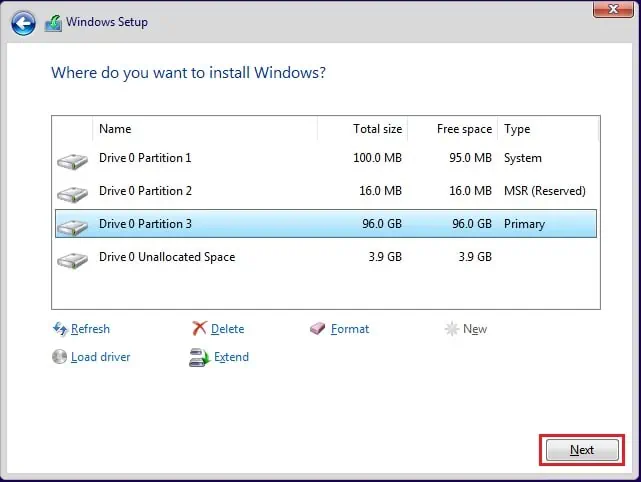This screenshot has height=482, width=641.
Task: Click the drive icon for Partition 1
Action: 72,159
